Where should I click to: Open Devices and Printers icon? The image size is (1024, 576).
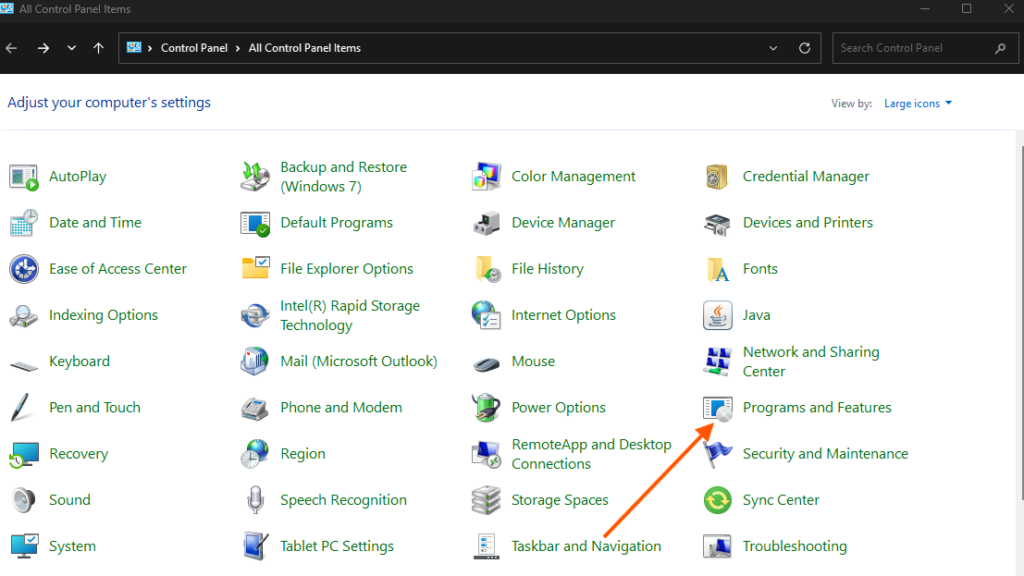point(717,223)
